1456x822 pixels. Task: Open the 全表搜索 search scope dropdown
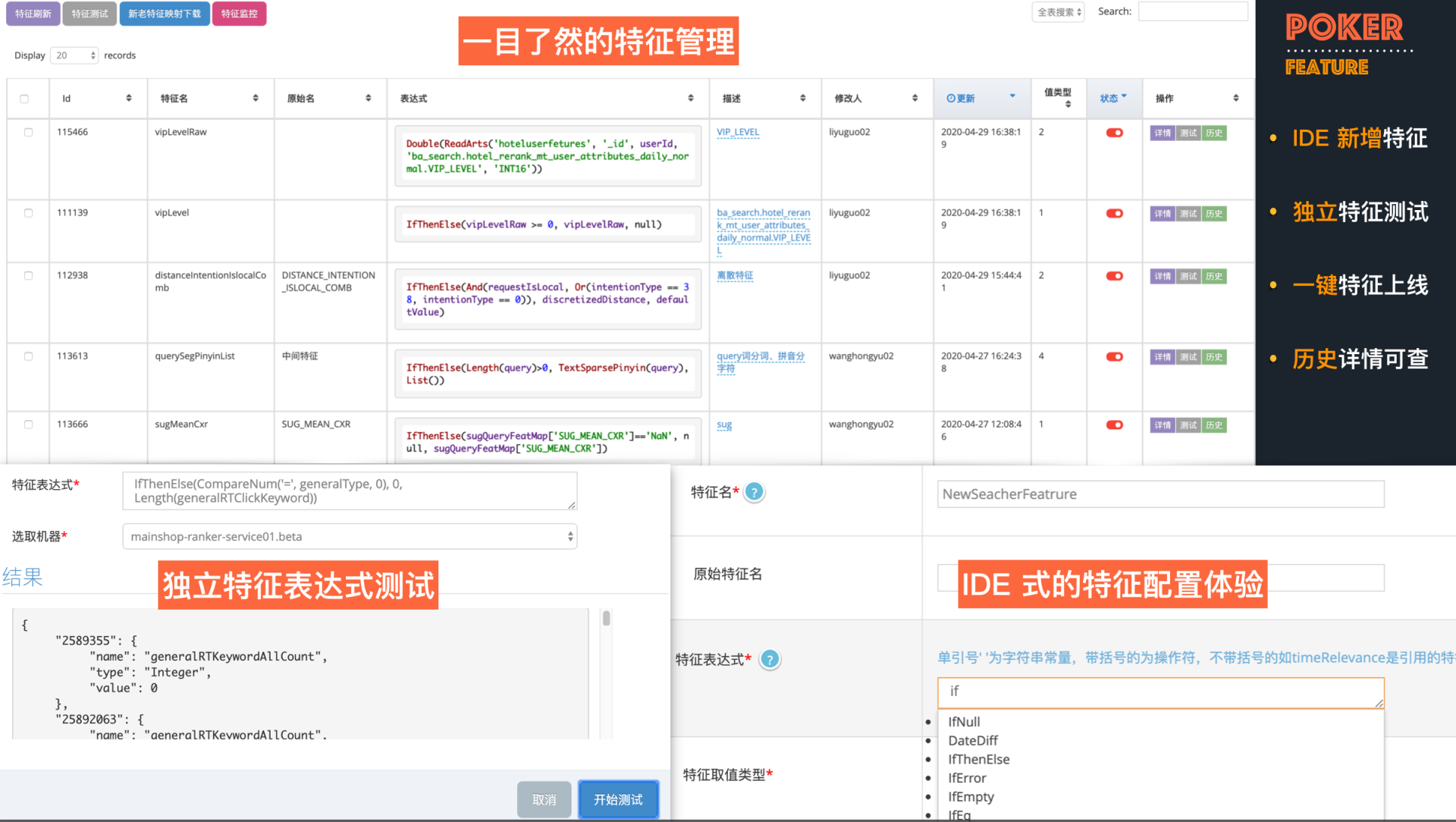pyautogui.click(x=1057, y=11)
